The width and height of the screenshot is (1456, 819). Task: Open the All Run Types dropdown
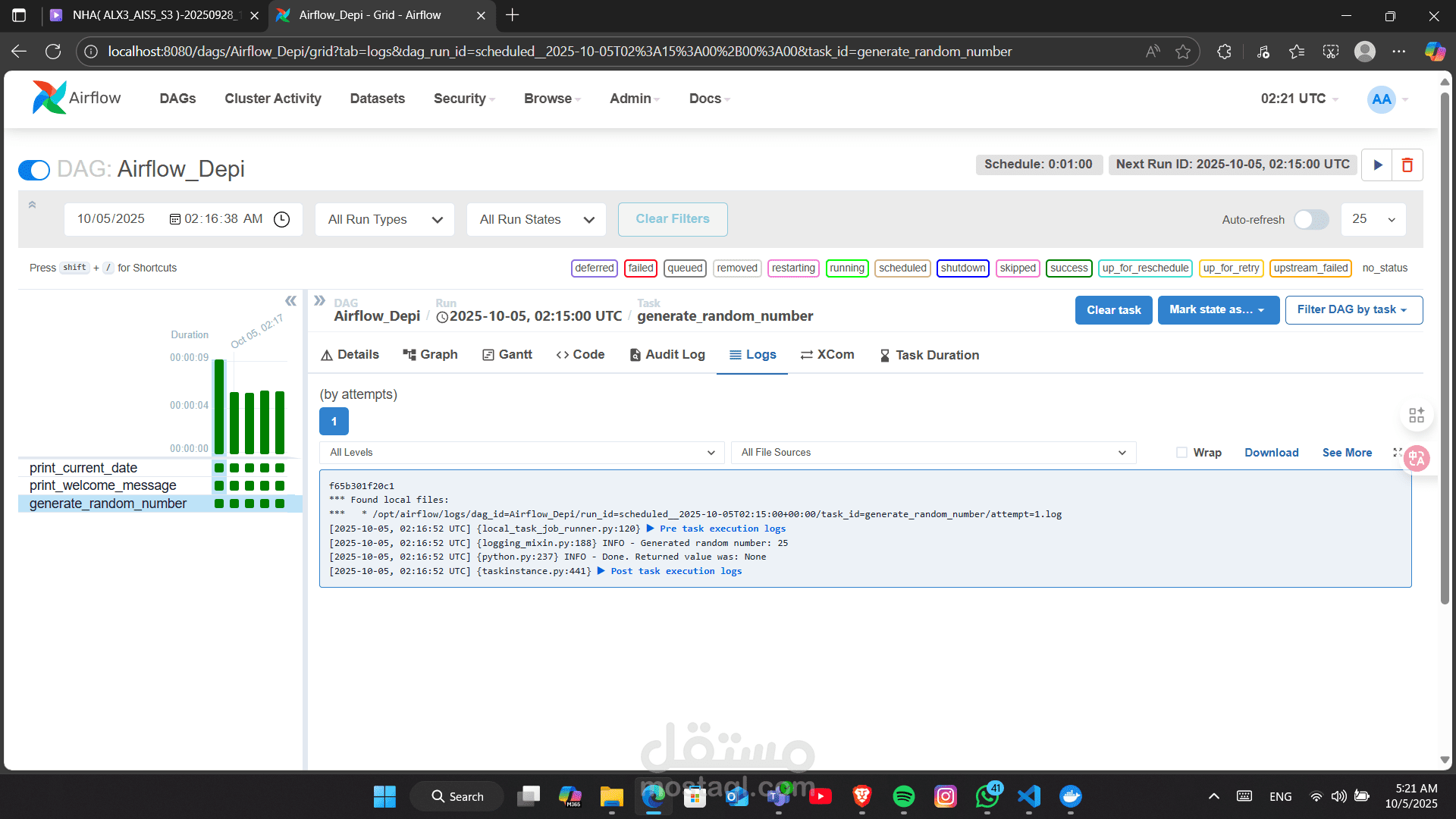tap(384, 219)
